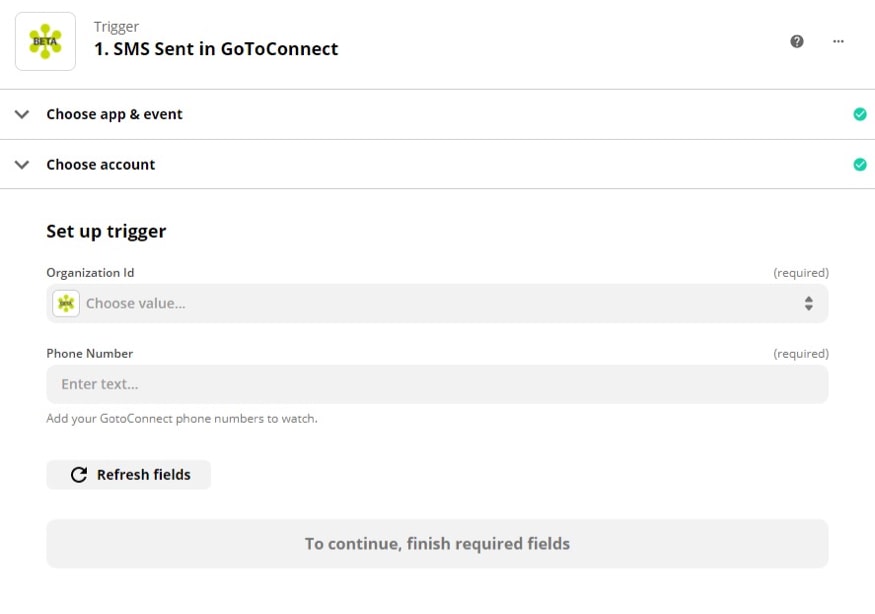The width and height of the screenshot is (875, 614).
Task: Click green checkmark beside Choose app & event
Action: (860, 114)
